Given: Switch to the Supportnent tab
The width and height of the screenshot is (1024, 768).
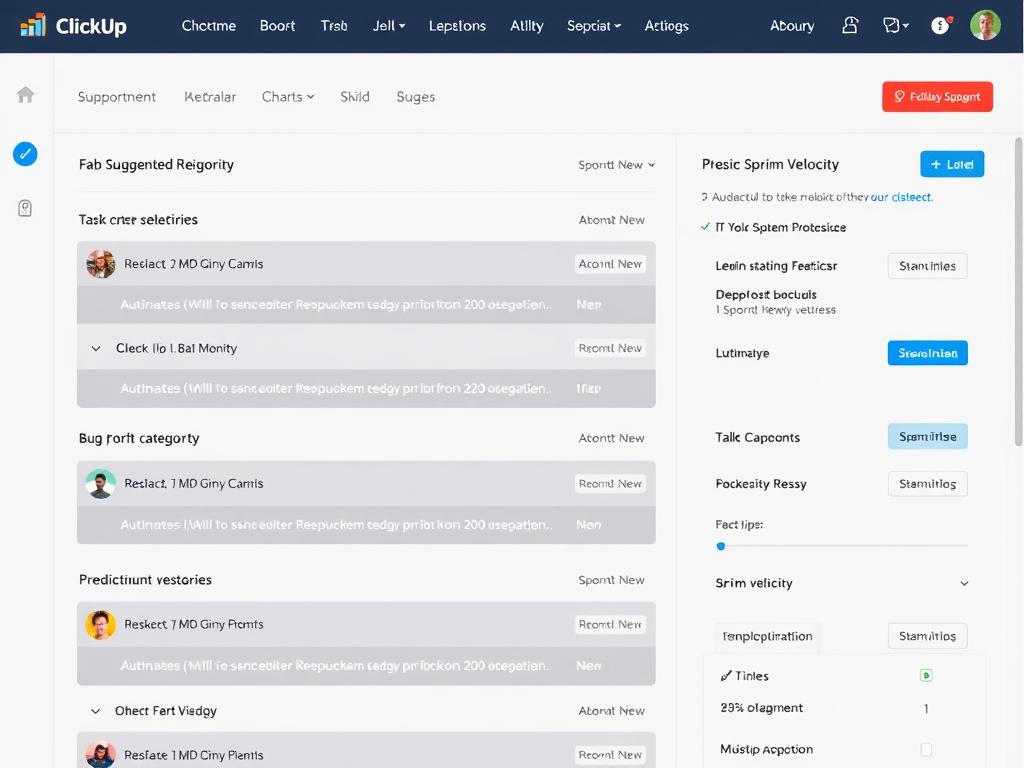Looking at the screenshot, I should pyautogui.click(x=117, y=97).
